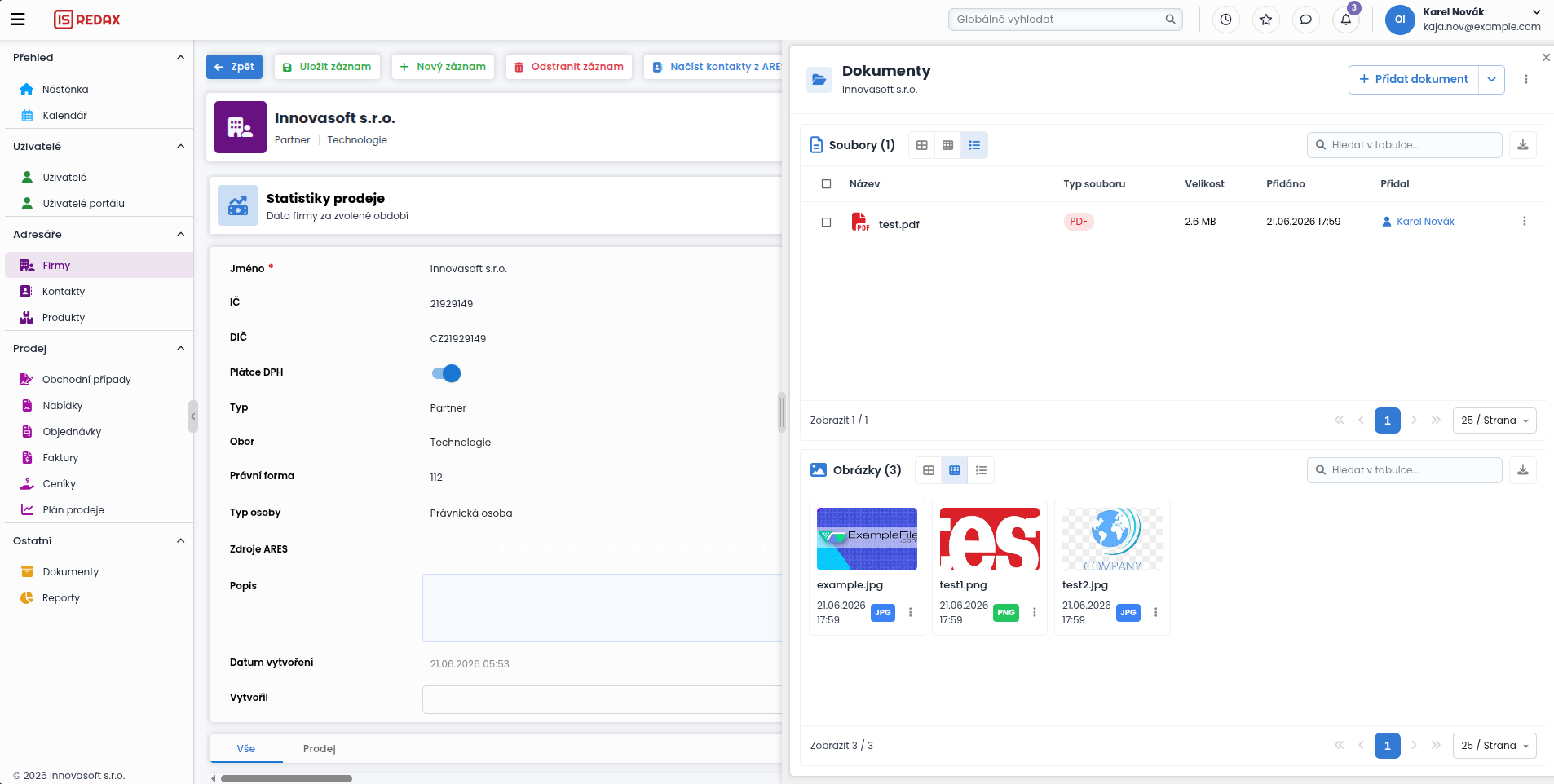Switch Soubory to large tile view
The height and width of the screenshot is (784, 1554).
point(922,145)
